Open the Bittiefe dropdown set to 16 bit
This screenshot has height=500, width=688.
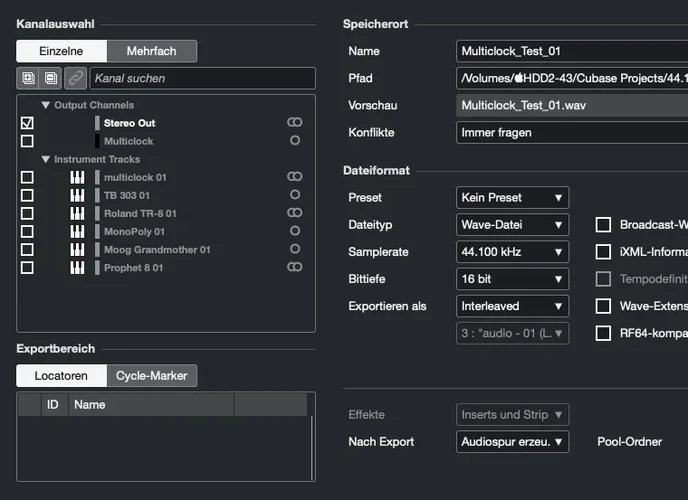pos(512,279)
